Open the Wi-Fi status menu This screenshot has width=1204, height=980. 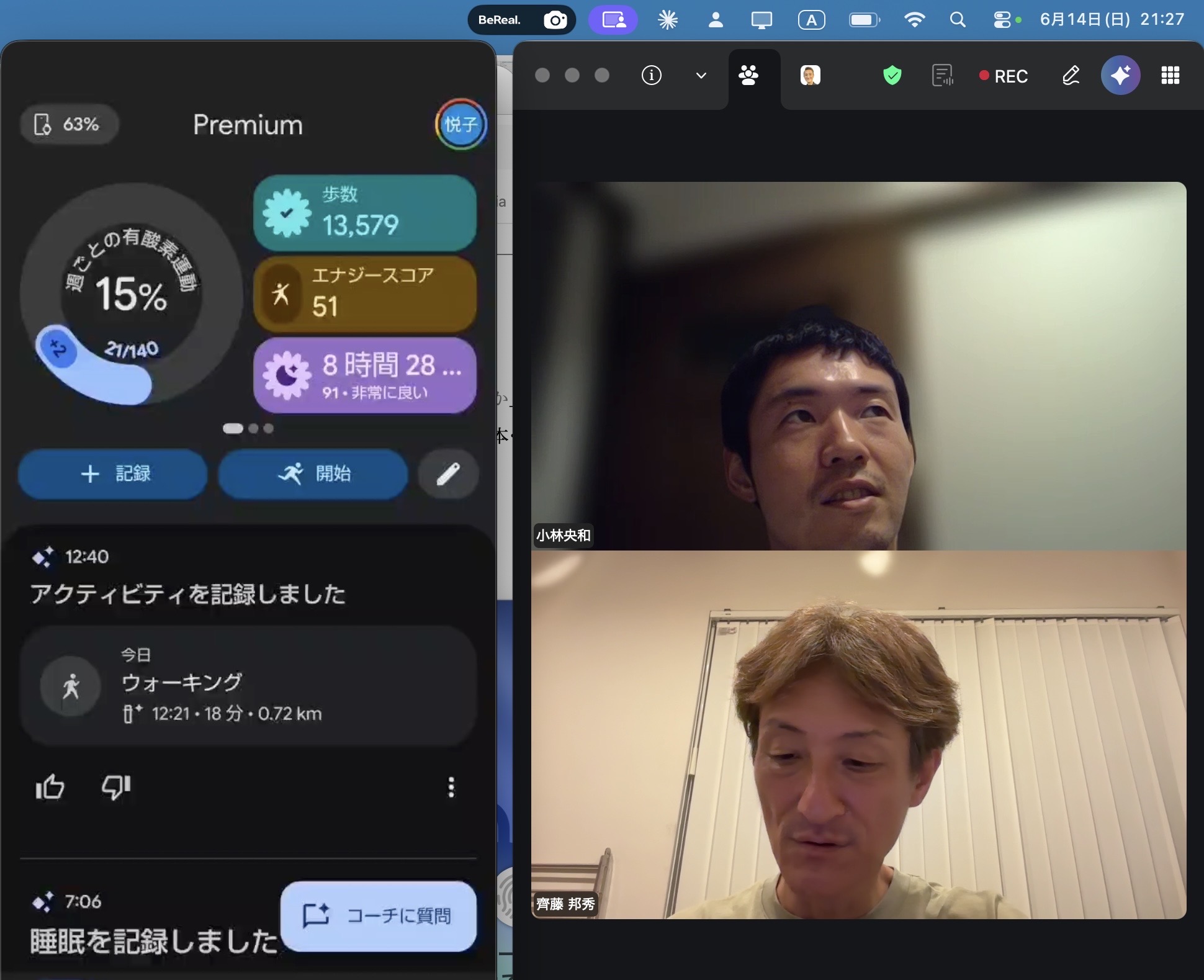pyautogui.click(x=915, y=20)
